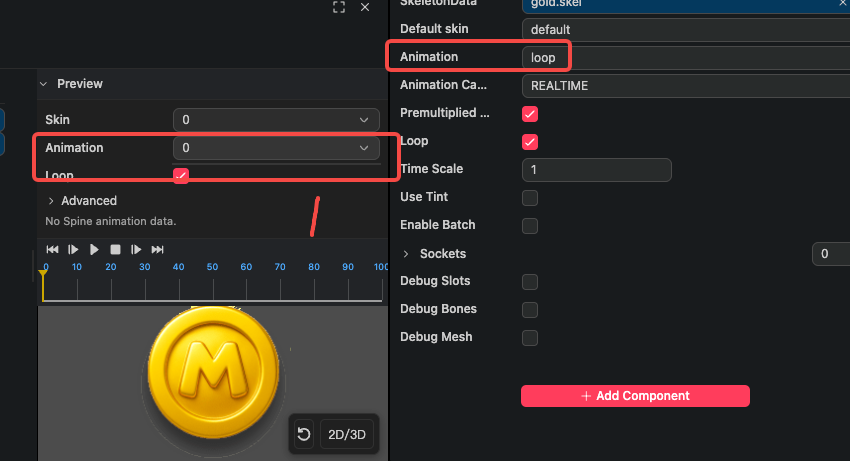Enable the Use Tint checkbox
The height and width of the screenshot is (461, 850).
tap(530, 197)
